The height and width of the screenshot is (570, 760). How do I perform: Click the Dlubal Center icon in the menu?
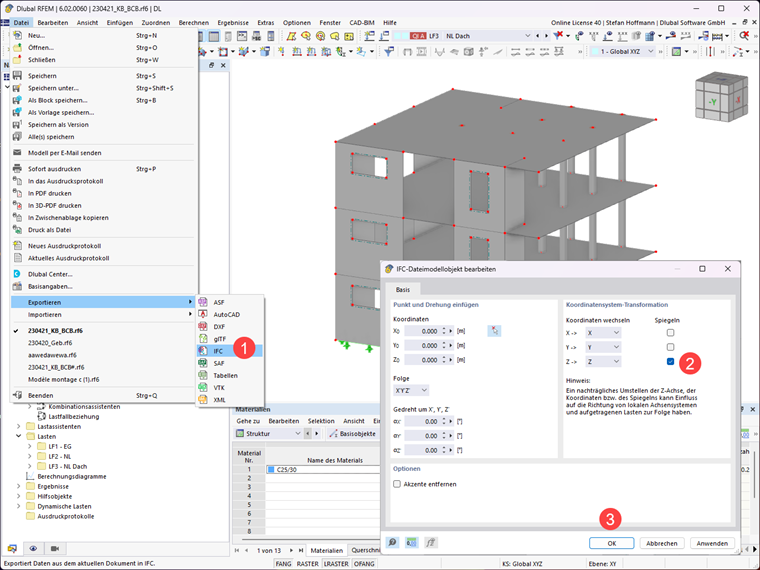(17, 274)
